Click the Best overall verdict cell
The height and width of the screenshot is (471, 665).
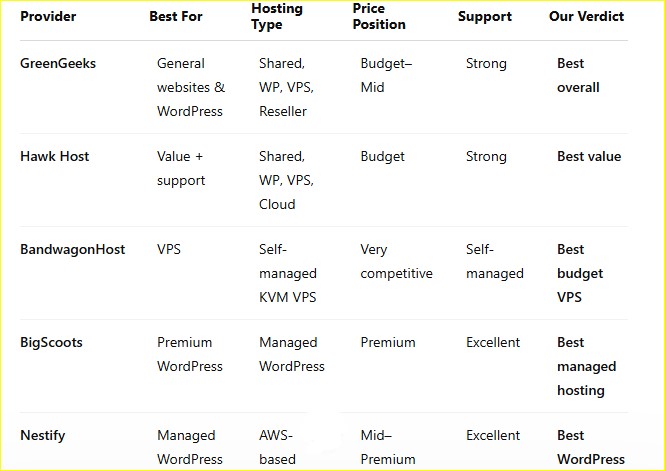click(x=578, y=75)
